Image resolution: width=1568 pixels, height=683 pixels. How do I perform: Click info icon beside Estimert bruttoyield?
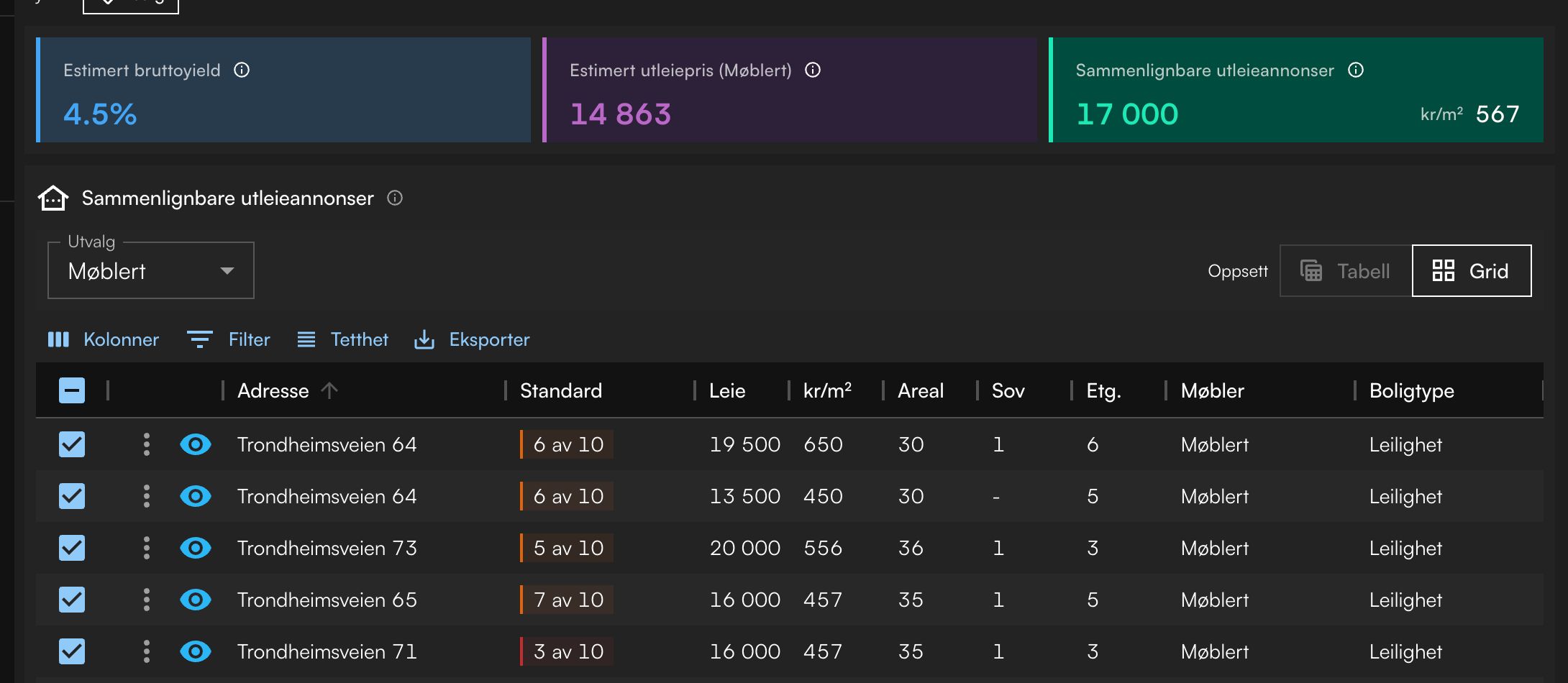(x=242, y=70)
